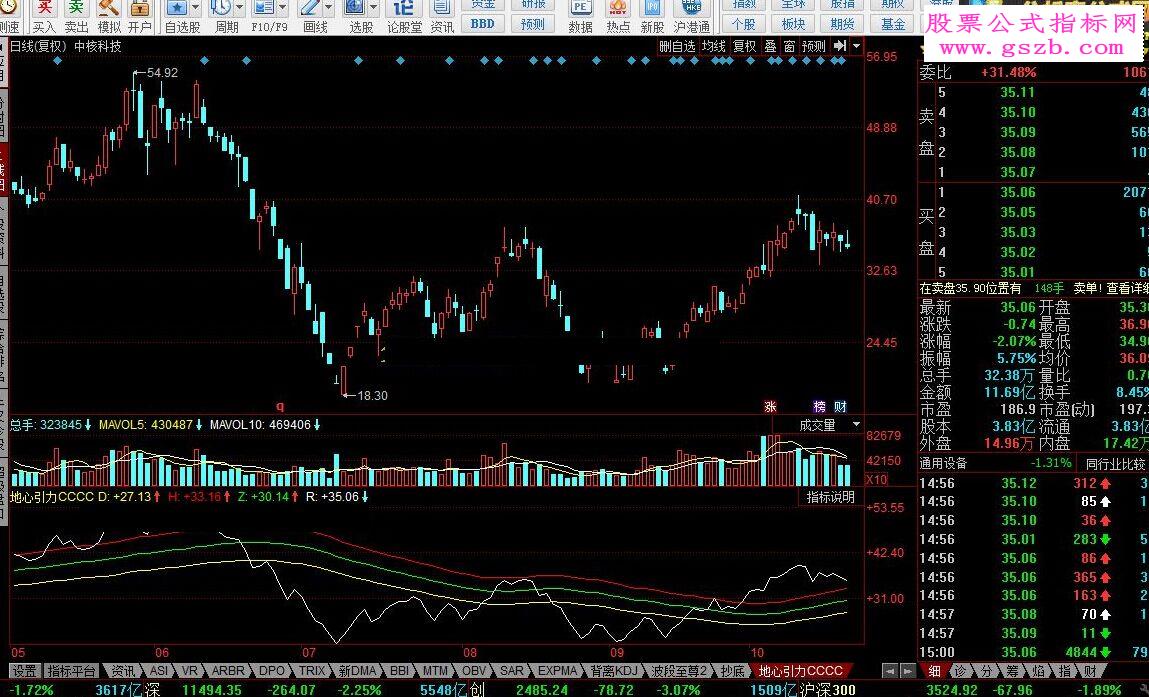
Task: Click the X10 volume scale label
Action: coord(877,479)
